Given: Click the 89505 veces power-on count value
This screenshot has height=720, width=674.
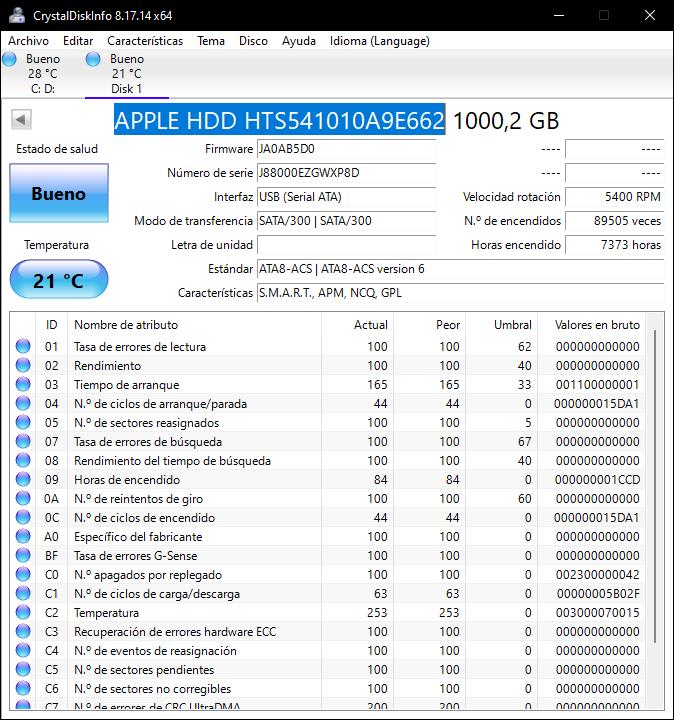Looking at the screenshot, I should [614, 220].
